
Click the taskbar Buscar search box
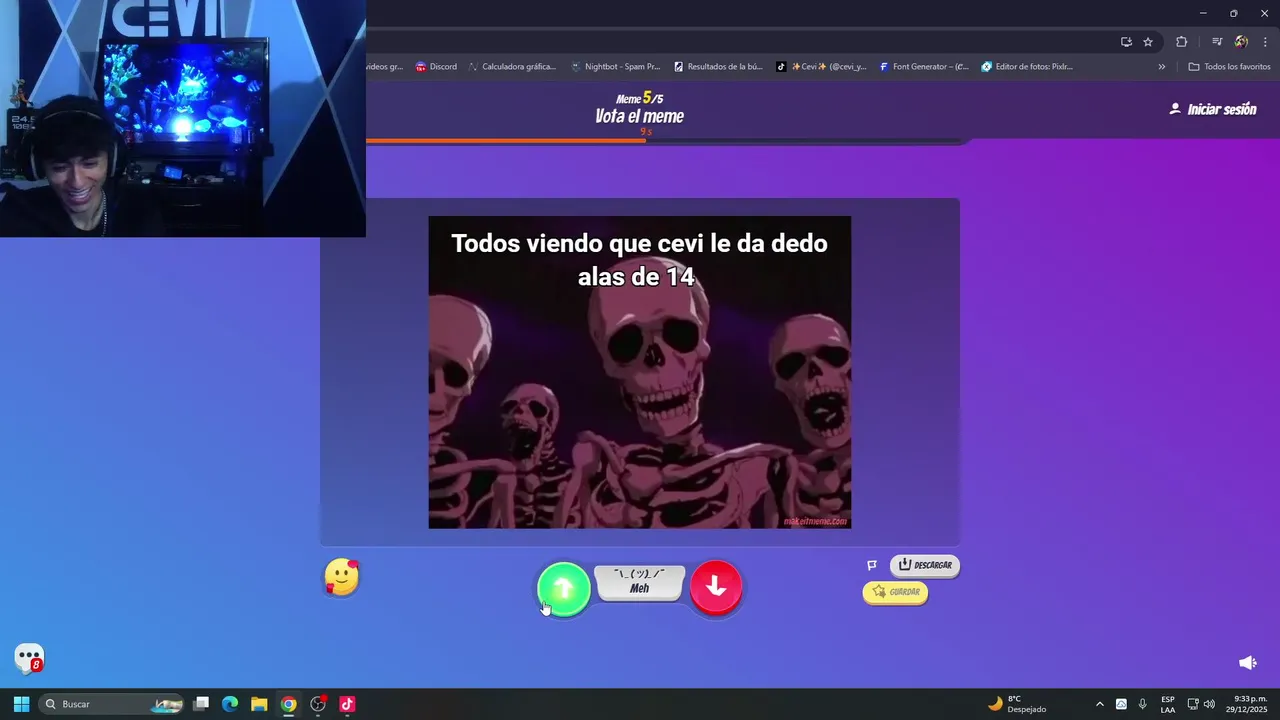112,704
